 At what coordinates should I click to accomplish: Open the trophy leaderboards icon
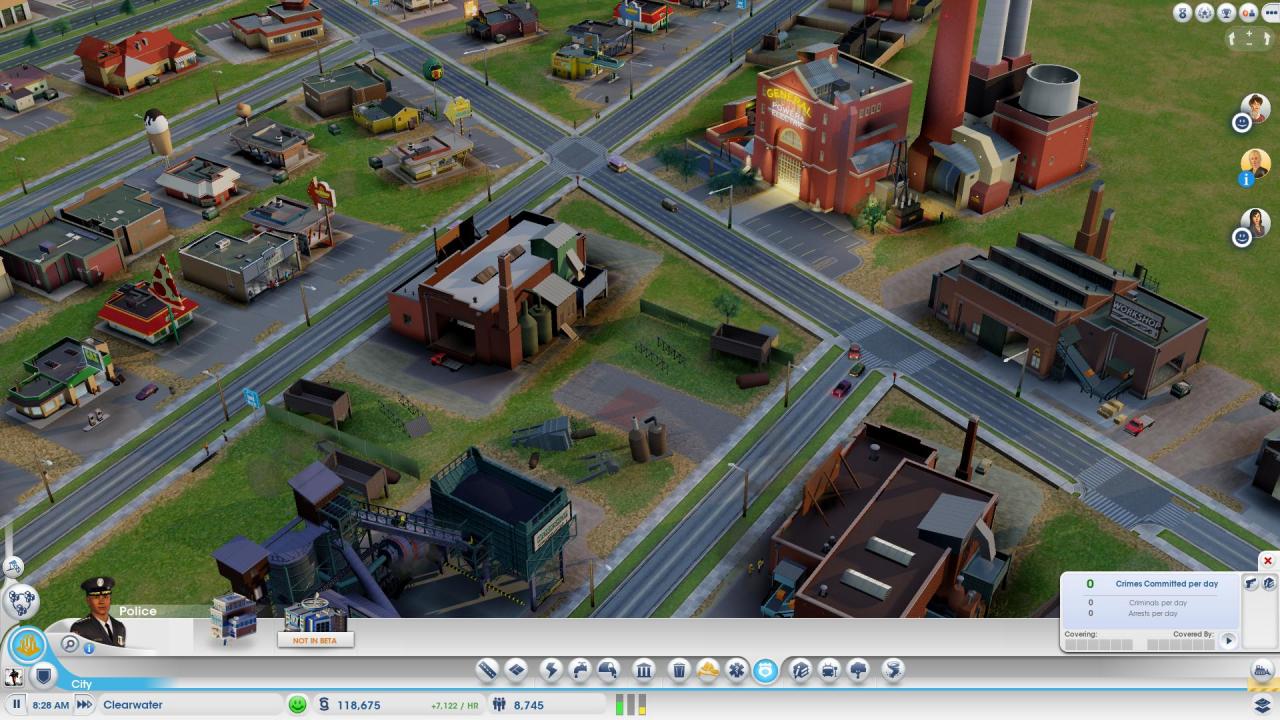click(1226, 13)
